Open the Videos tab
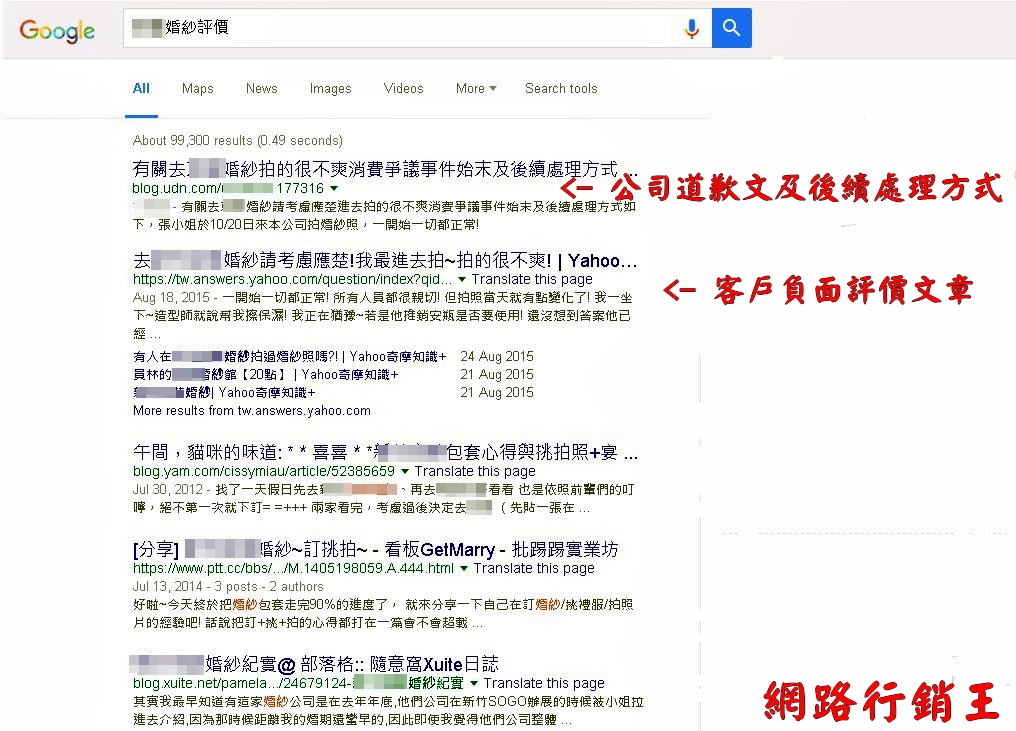 coord(403,89)
